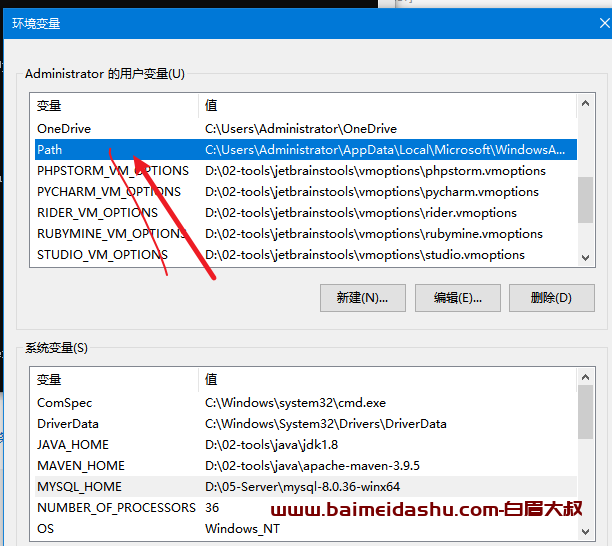Select the RIDER_VM_OPTIONS variable

[306, 213]
